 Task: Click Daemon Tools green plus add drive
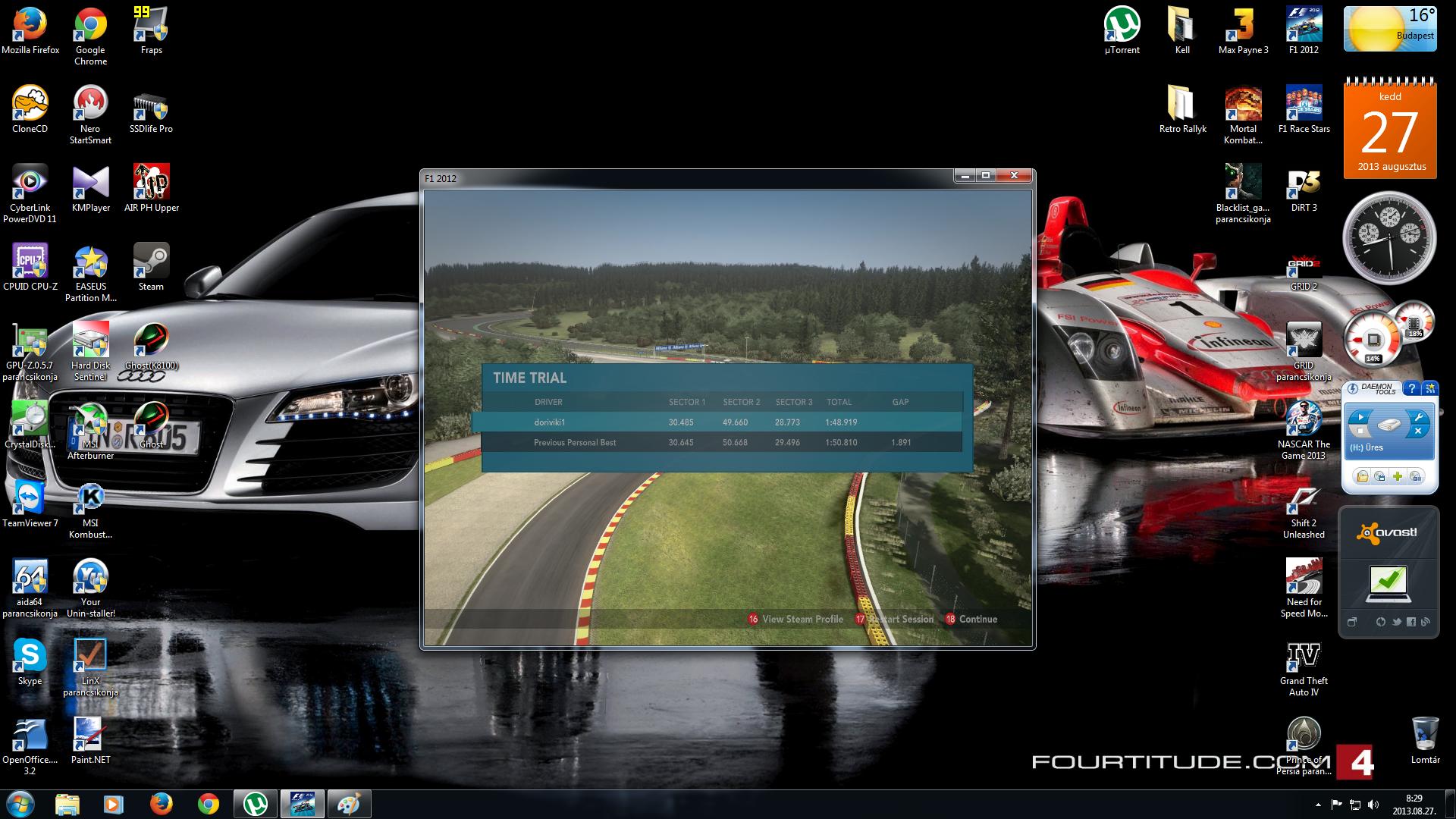point(1398,476)
